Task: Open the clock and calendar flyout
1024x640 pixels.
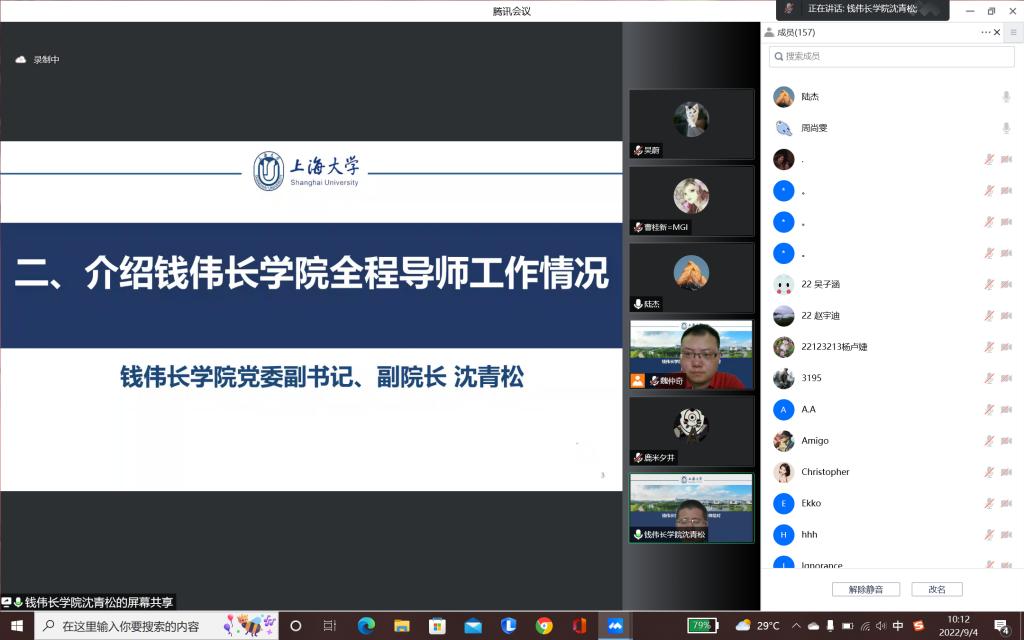Action: click(x=958, y=626)
